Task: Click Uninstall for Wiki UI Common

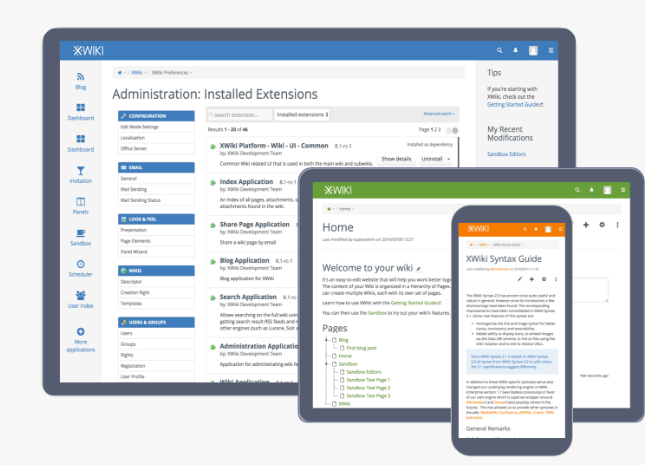Action: coord(432,159)
